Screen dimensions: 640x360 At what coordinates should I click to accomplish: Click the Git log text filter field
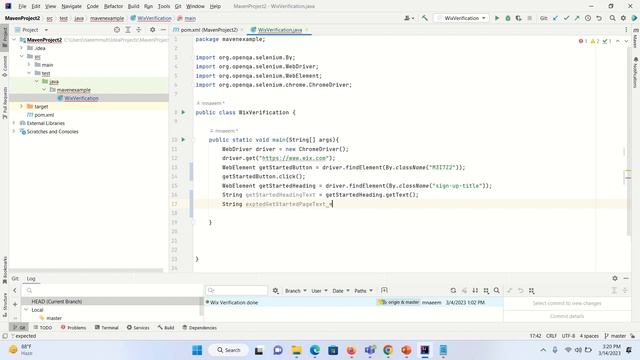(x=237, y=290)
